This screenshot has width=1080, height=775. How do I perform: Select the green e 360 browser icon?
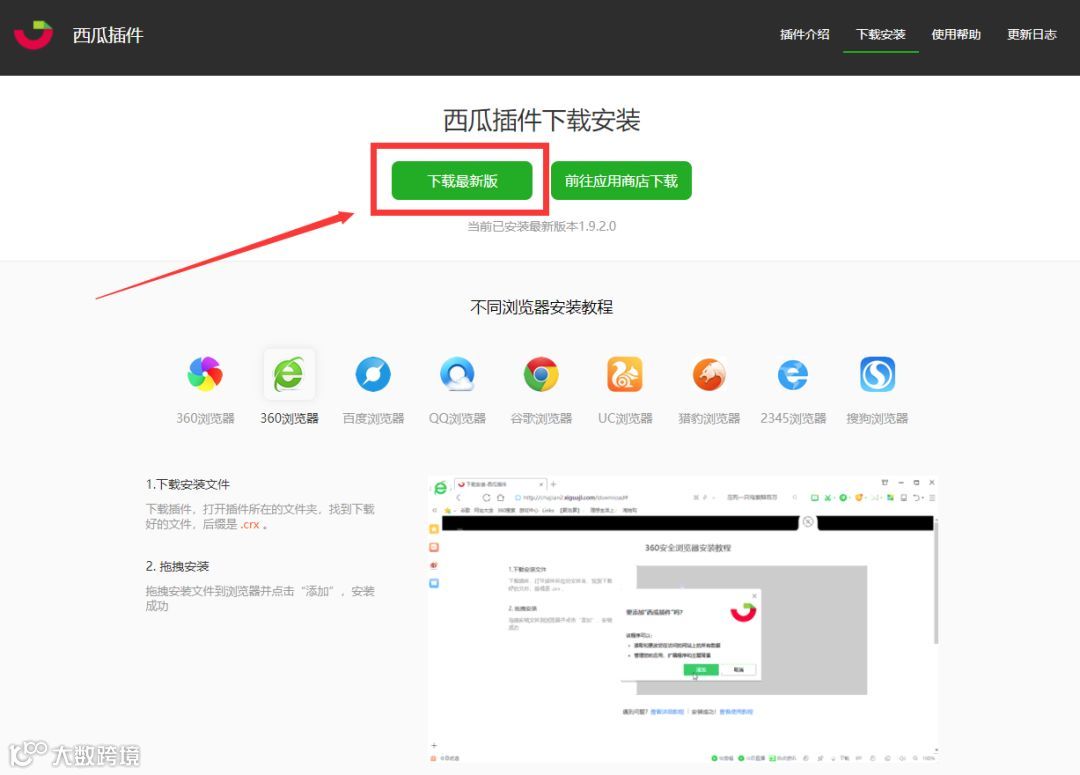tap(289, 374)
